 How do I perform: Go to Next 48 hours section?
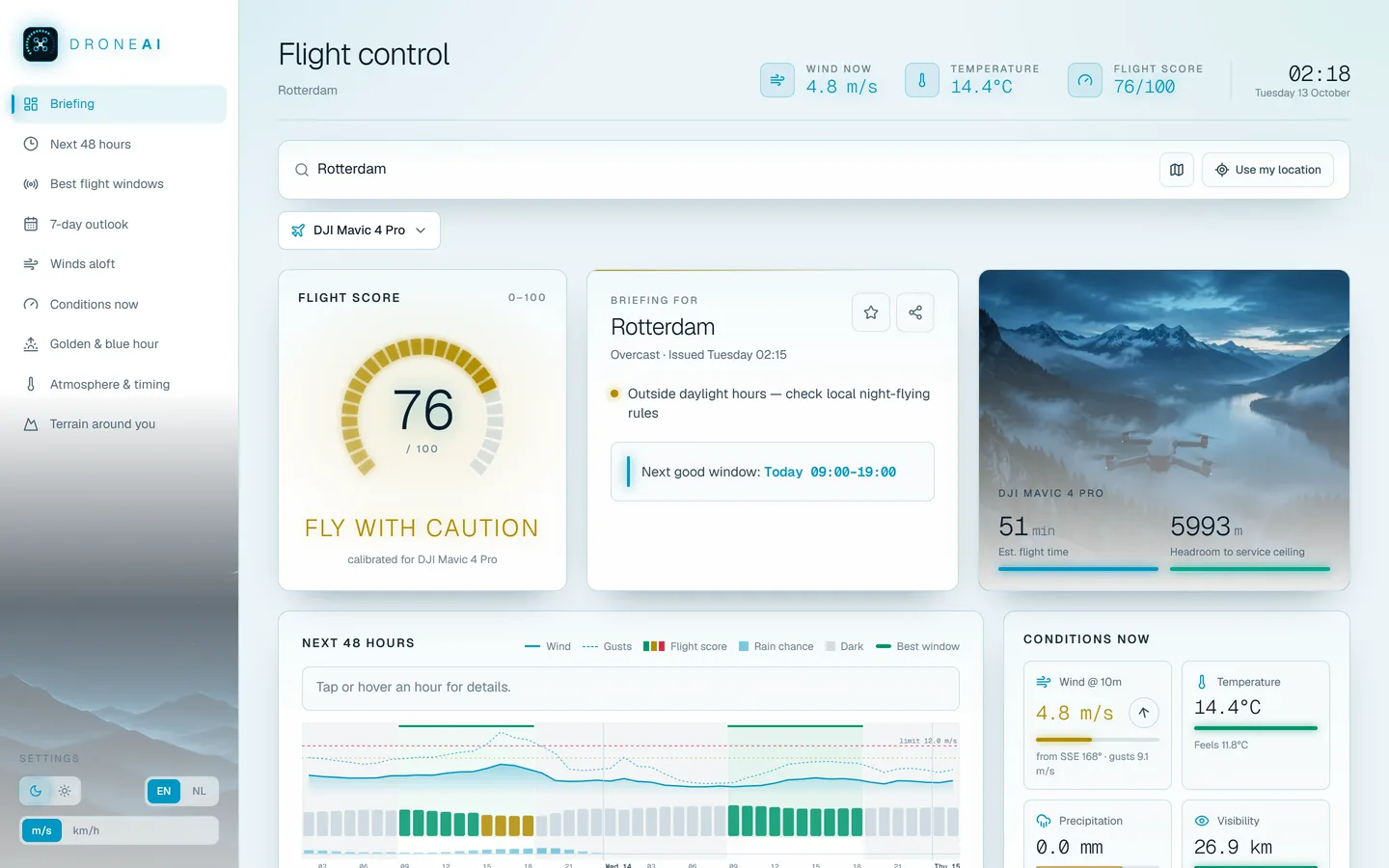tap(120, 144)
